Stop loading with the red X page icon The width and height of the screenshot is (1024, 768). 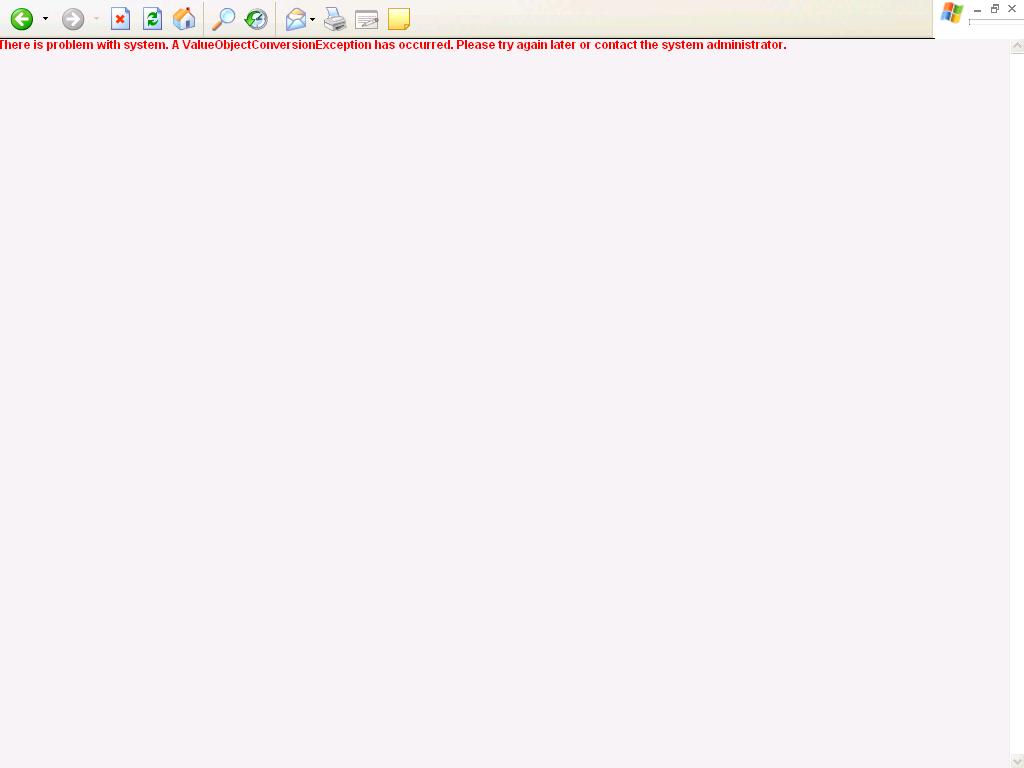click(x=120, y=19)
